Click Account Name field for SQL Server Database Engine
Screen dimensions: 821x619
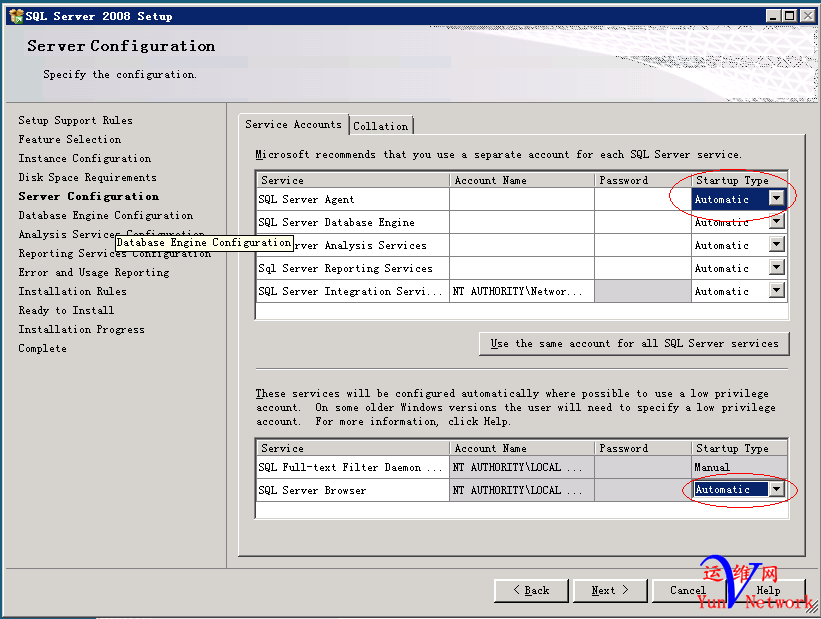pos(522,222)
